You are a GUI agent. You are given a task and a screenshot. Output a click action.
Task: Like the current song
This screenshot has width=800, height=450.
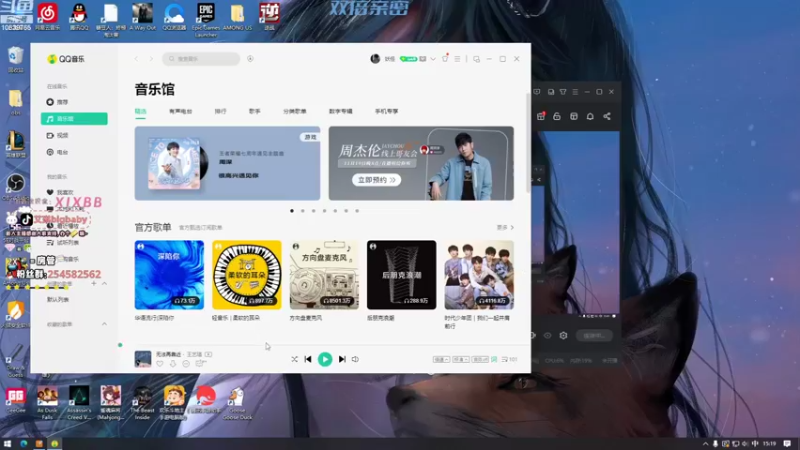160,364
